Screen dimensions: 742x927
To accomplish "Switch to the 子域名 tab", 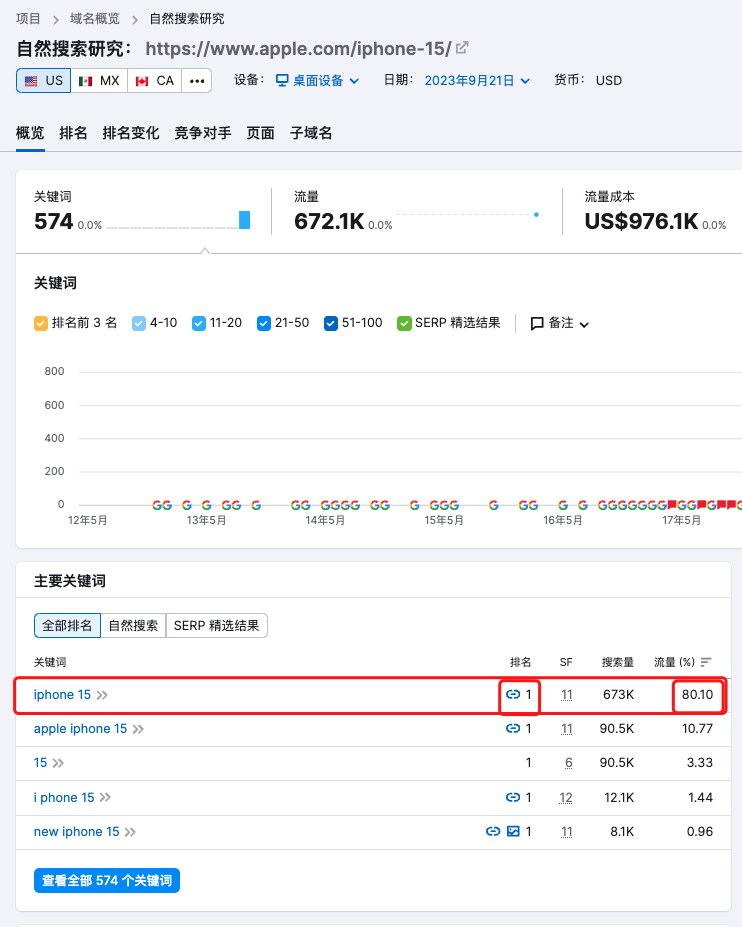I will pyautogui.click(x=311, y=133).
